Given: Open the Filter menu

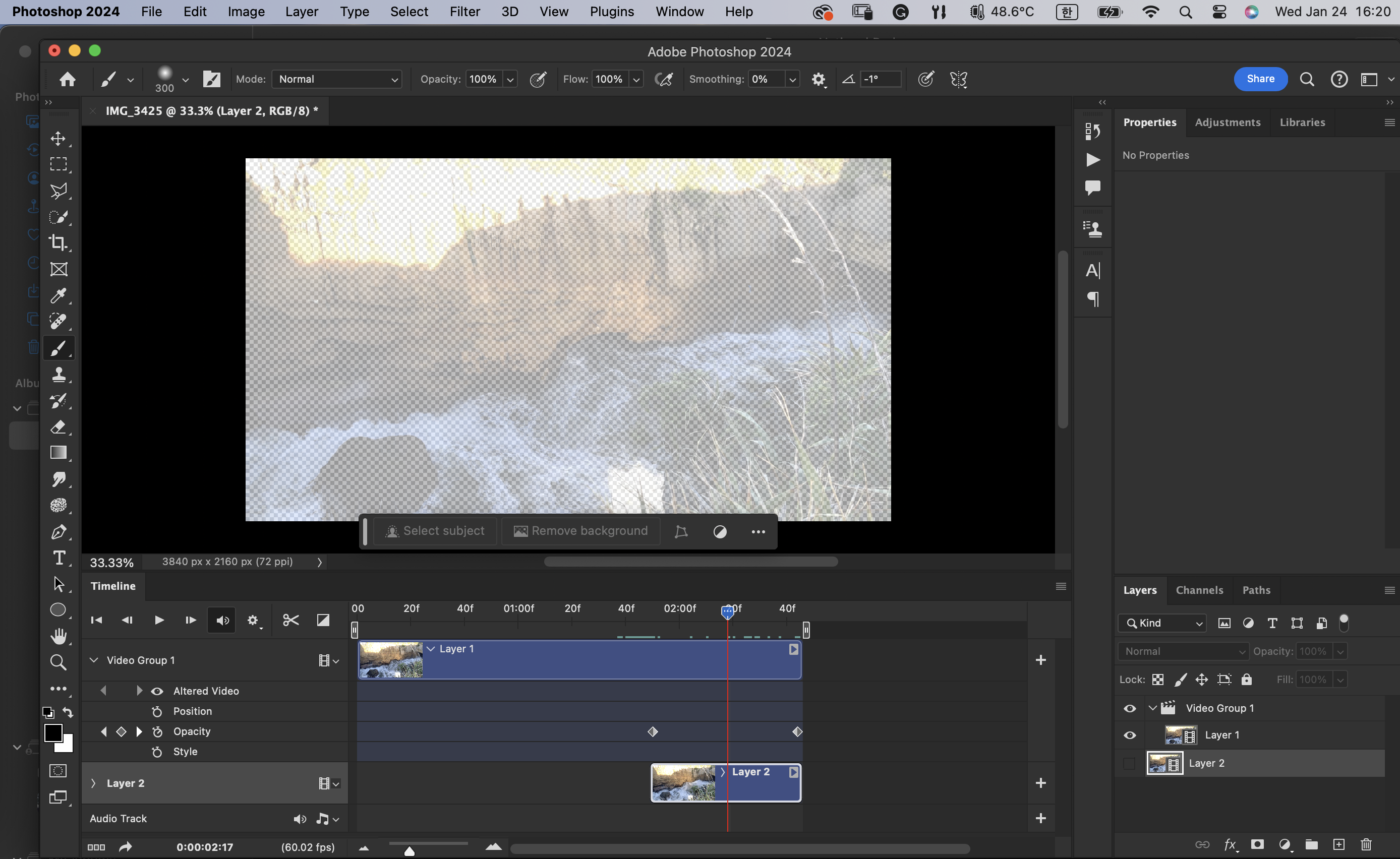Looking at the screenshot, I should click(464, 12).
